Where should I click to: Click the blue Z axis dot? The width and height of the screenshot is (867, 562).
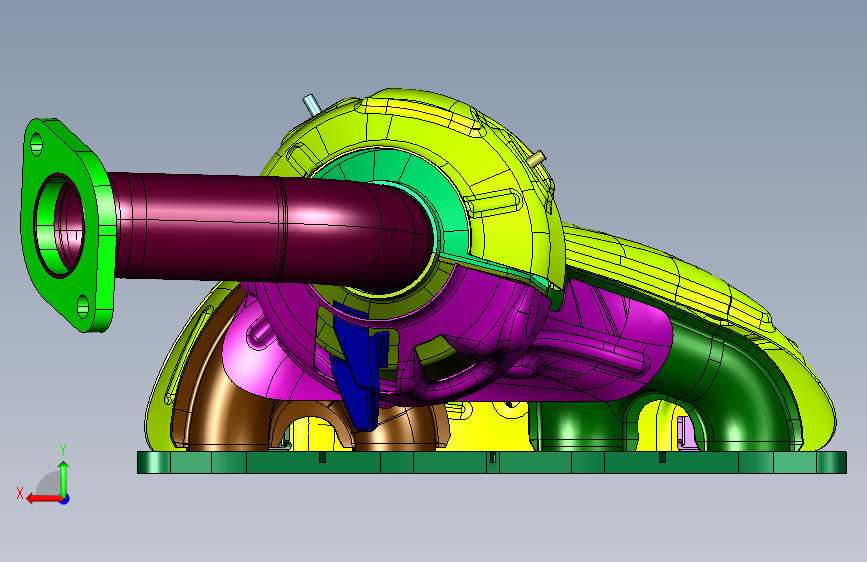[65, 499]
